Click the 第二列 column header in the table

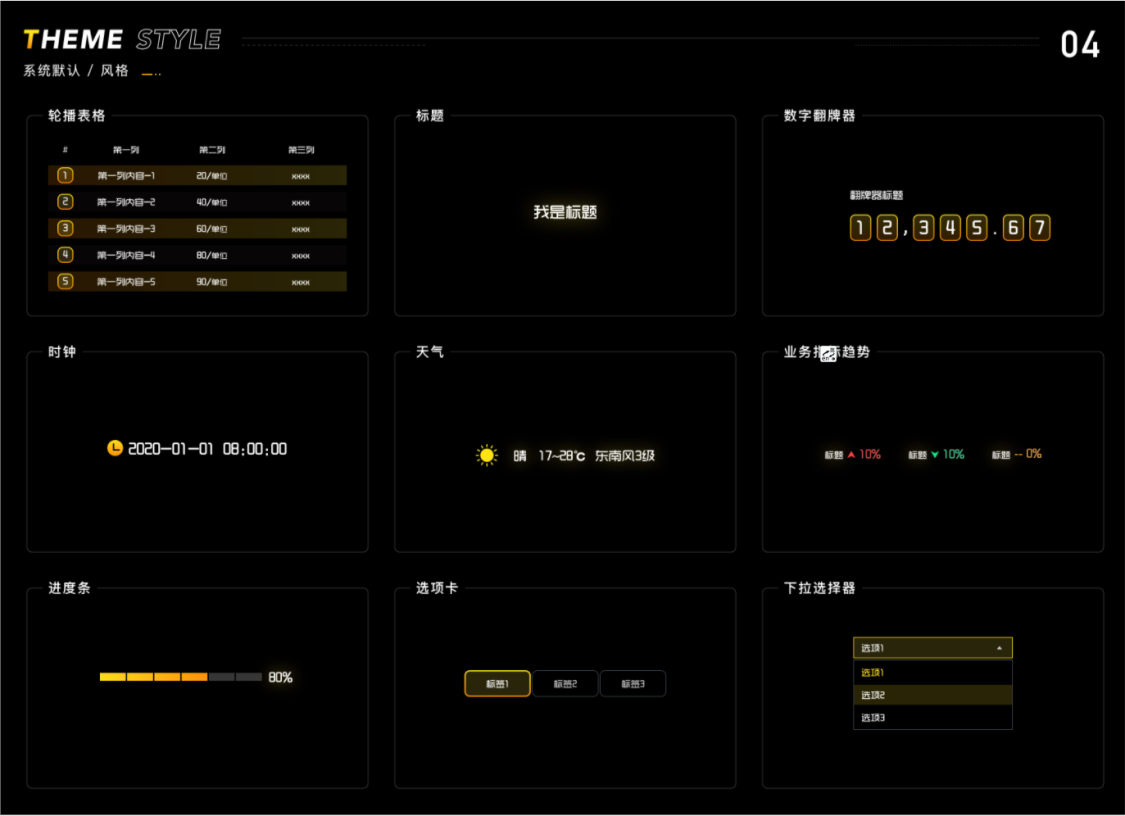(212, 150)
